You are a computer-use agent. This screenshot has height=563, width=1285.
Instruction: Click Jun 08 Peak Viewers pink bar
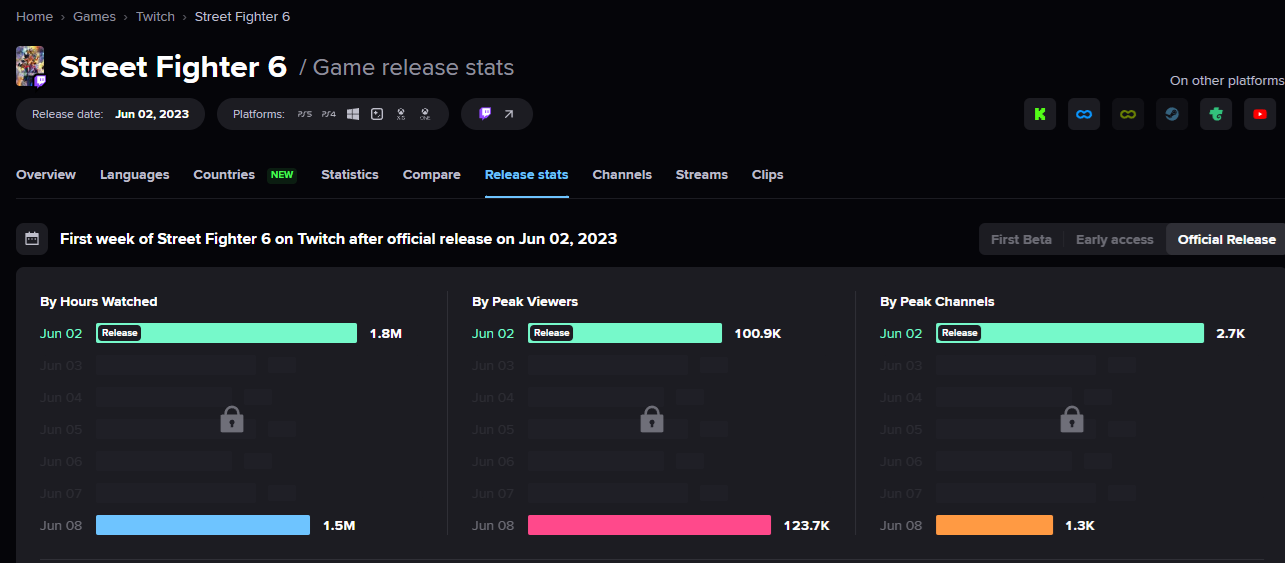(x=649, y=525)
